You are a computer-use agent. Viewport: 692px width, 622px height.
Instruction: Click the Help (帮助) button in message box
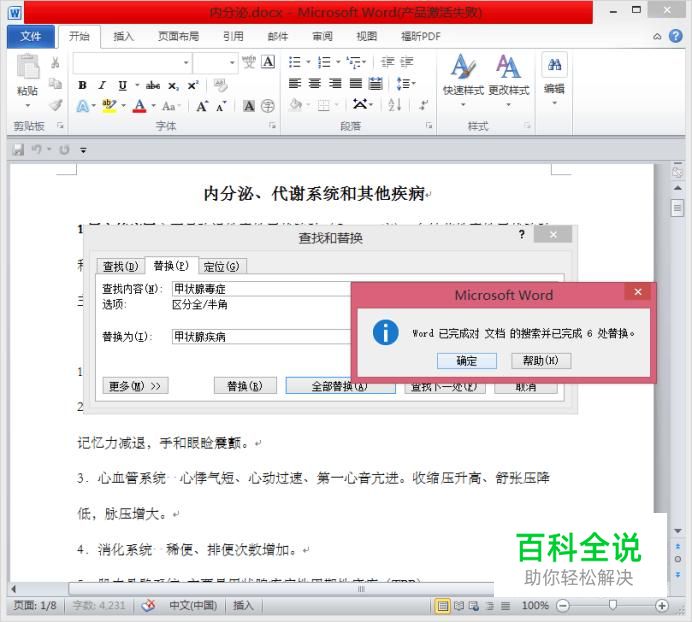tap(541, 361)
